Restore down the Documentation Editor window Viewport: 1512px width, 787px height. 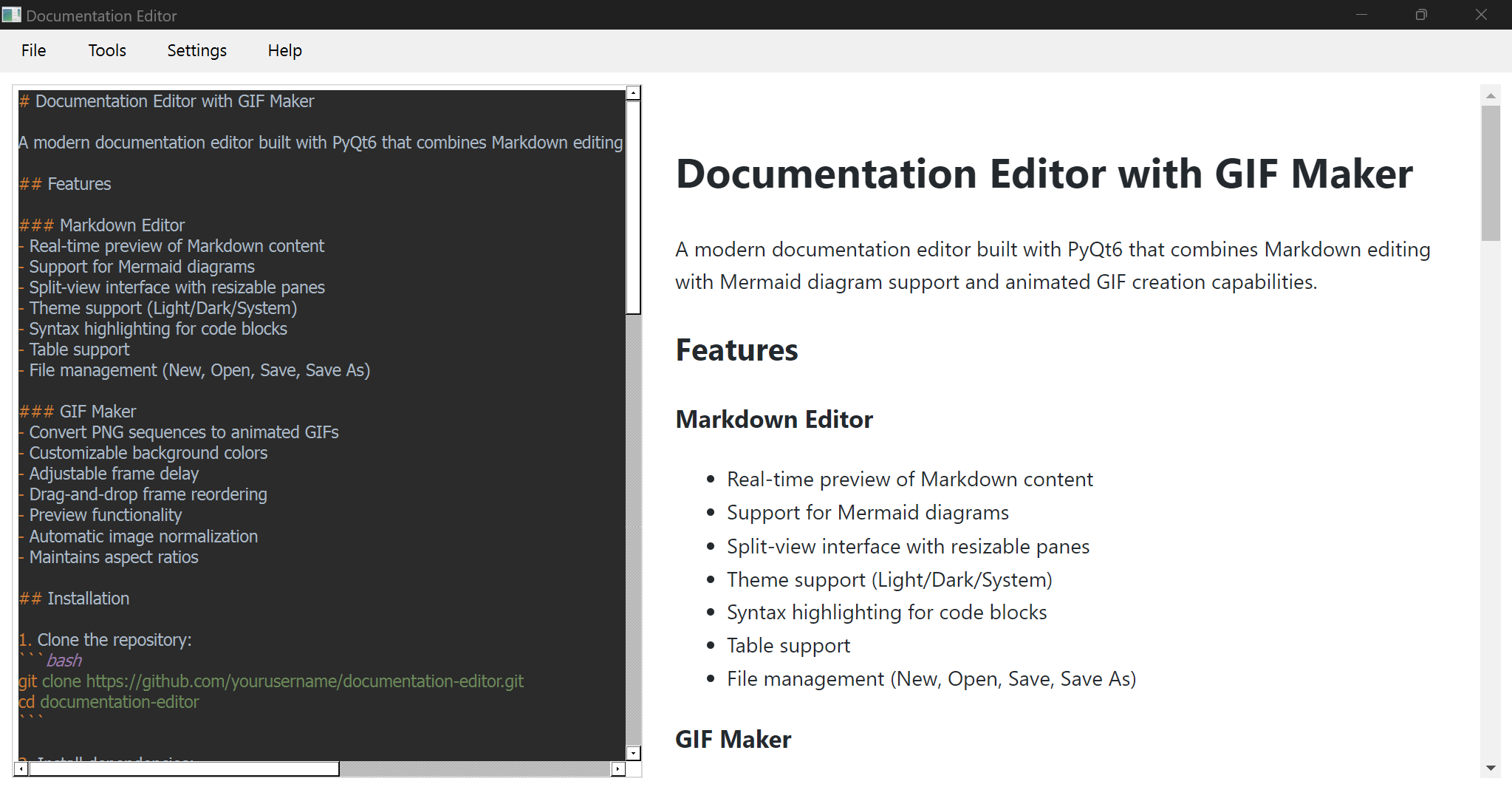pos(1421,15)
